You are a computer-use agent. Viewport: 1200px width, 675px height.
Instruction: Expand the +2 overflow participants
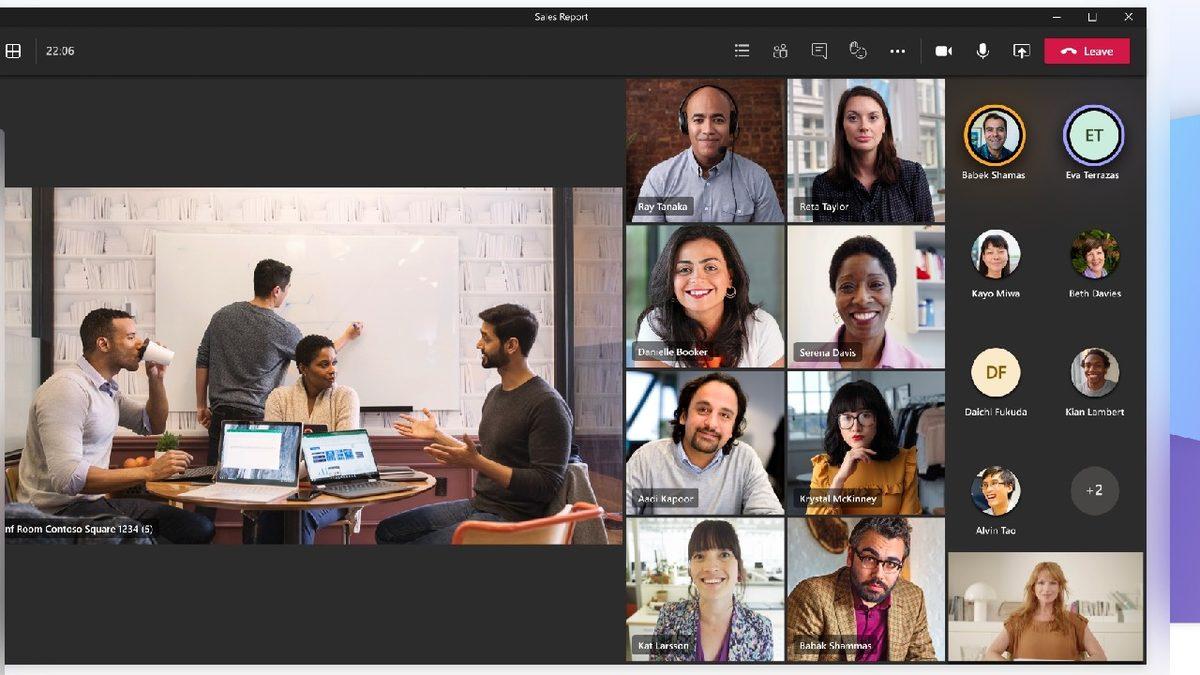tap(1094, 490)
